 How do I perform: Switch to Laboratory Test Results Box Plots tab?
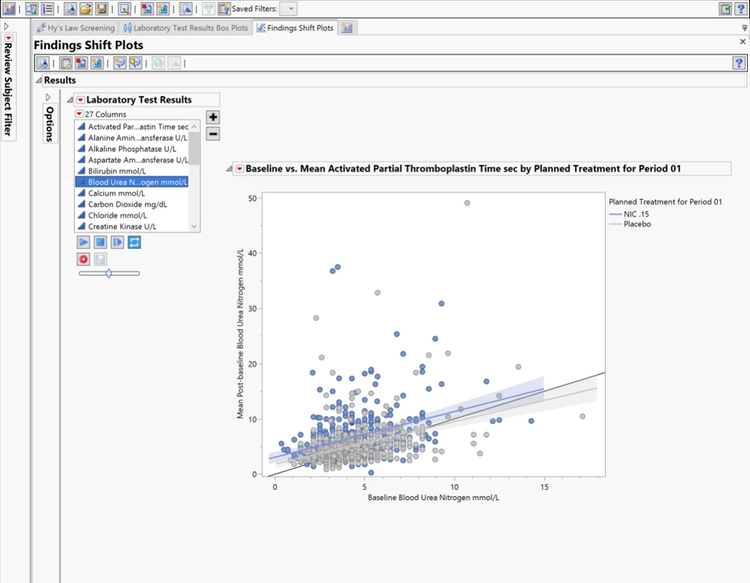pos(187,27)
